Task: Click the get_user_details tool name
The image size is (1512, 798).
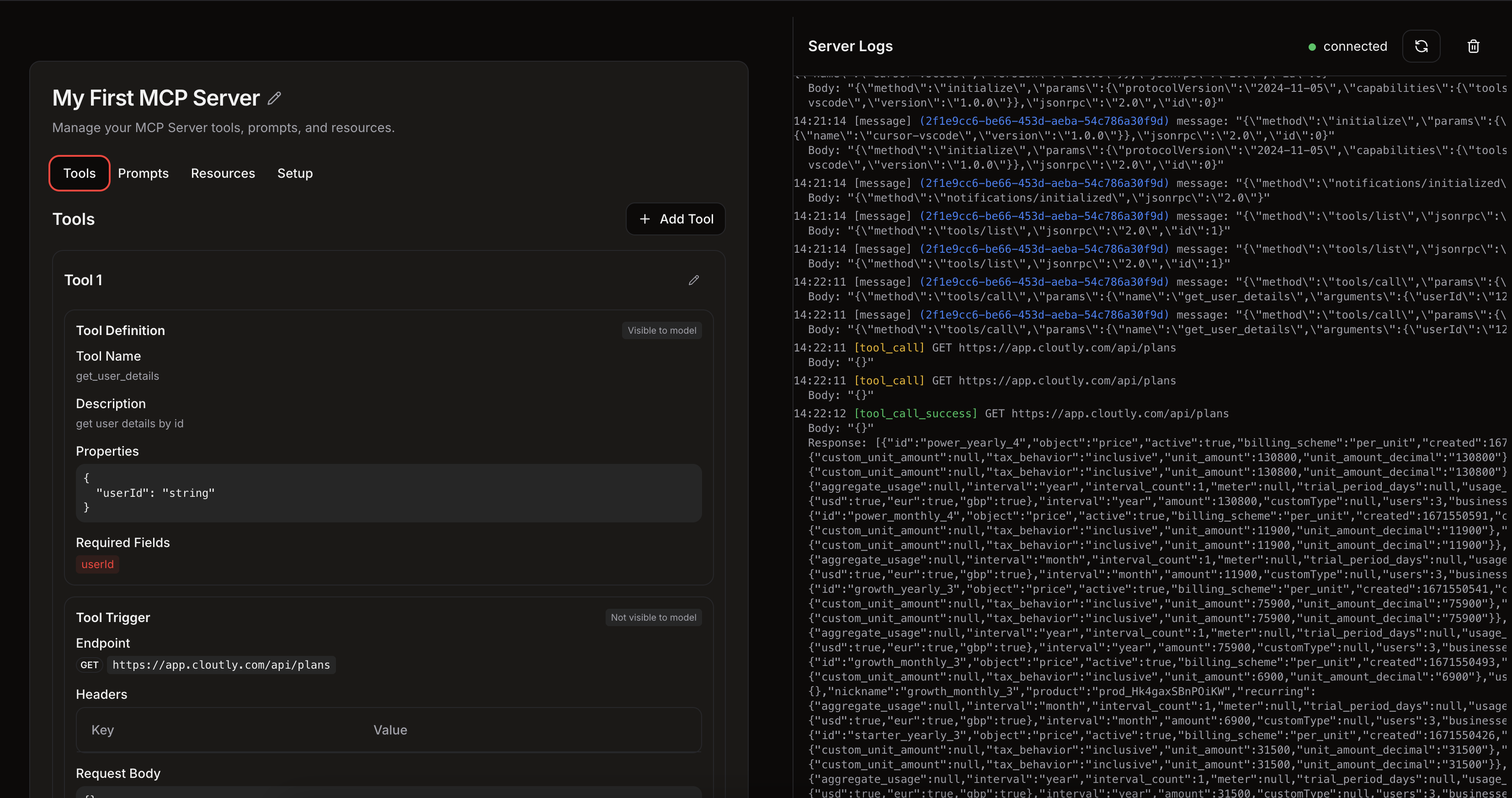Action: 117,376
